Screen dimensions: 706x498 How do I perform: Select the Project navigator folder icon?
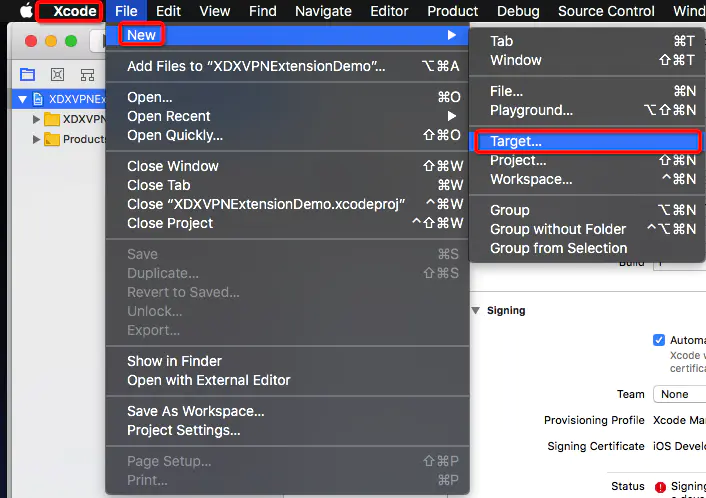click(x=27, y=75)
